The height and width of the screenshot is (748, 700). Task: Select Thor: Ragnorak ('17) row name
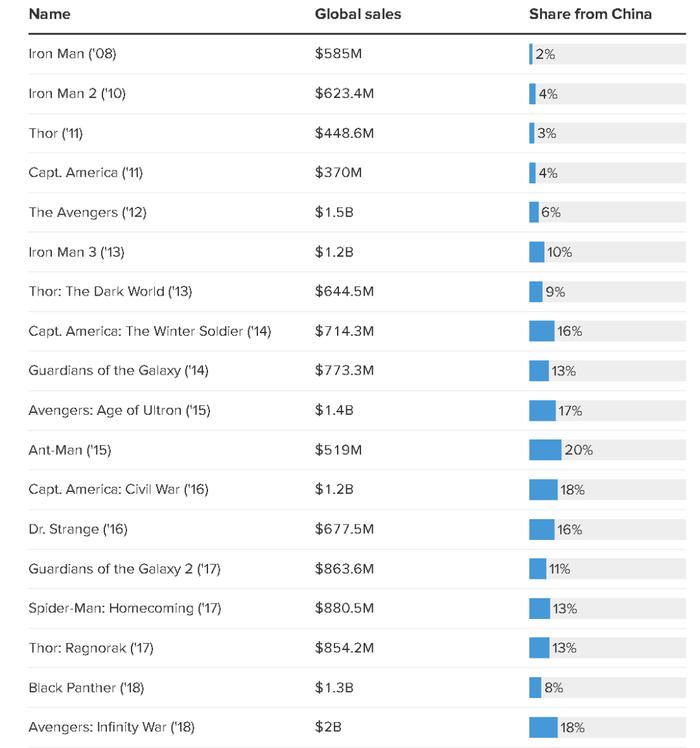91,648
